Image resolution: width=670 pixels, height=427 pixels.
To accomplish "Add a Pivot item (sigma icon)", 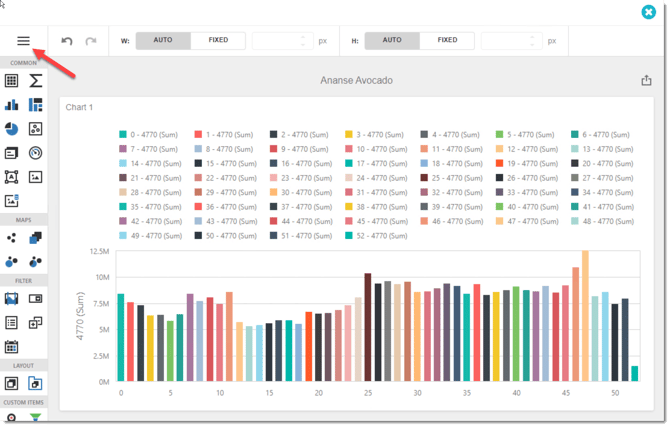I will [35, 80].
